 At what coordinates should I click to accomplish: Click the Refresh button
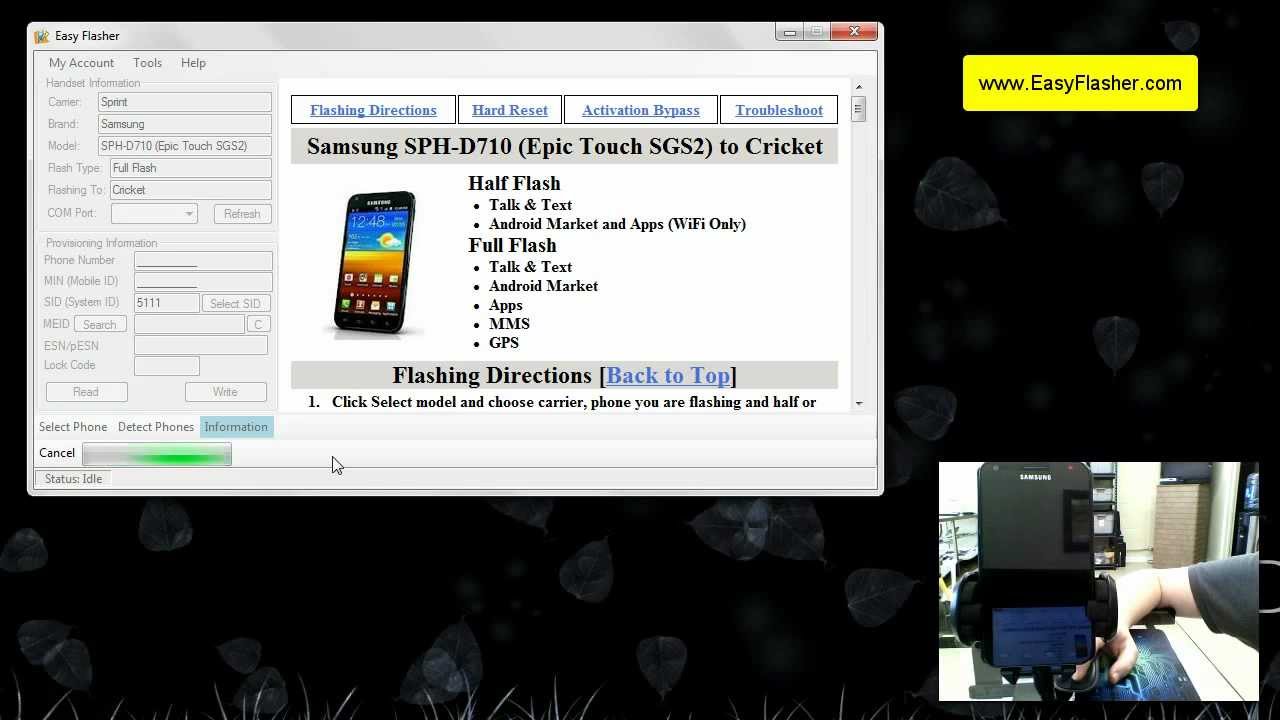click(242, 214)
